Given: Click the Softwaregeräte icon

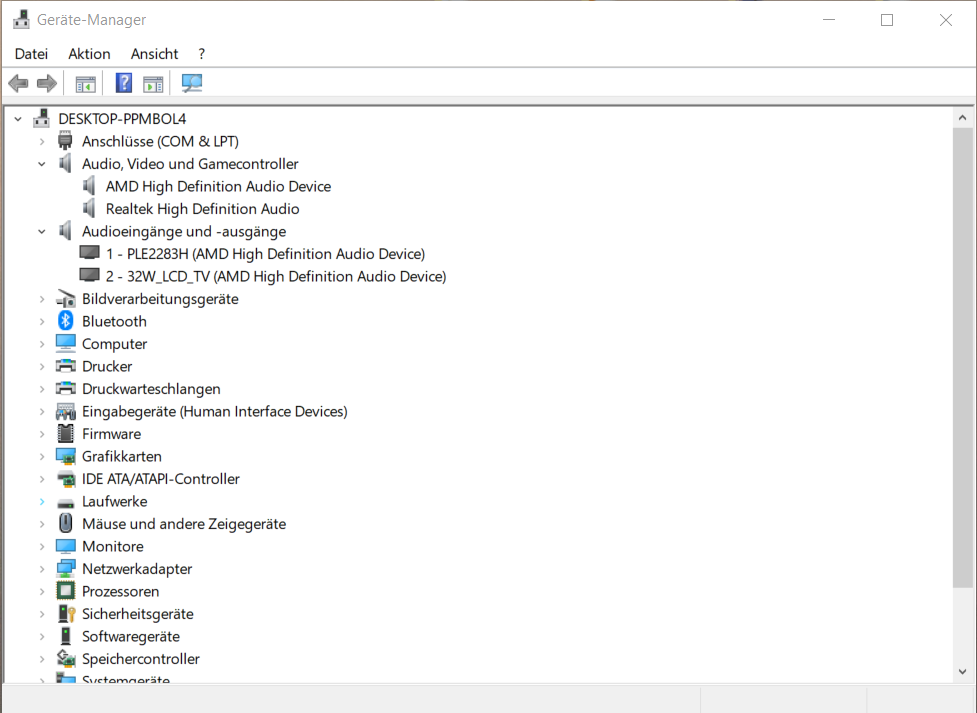Looking at the screenshot, I should pos(65,636).
